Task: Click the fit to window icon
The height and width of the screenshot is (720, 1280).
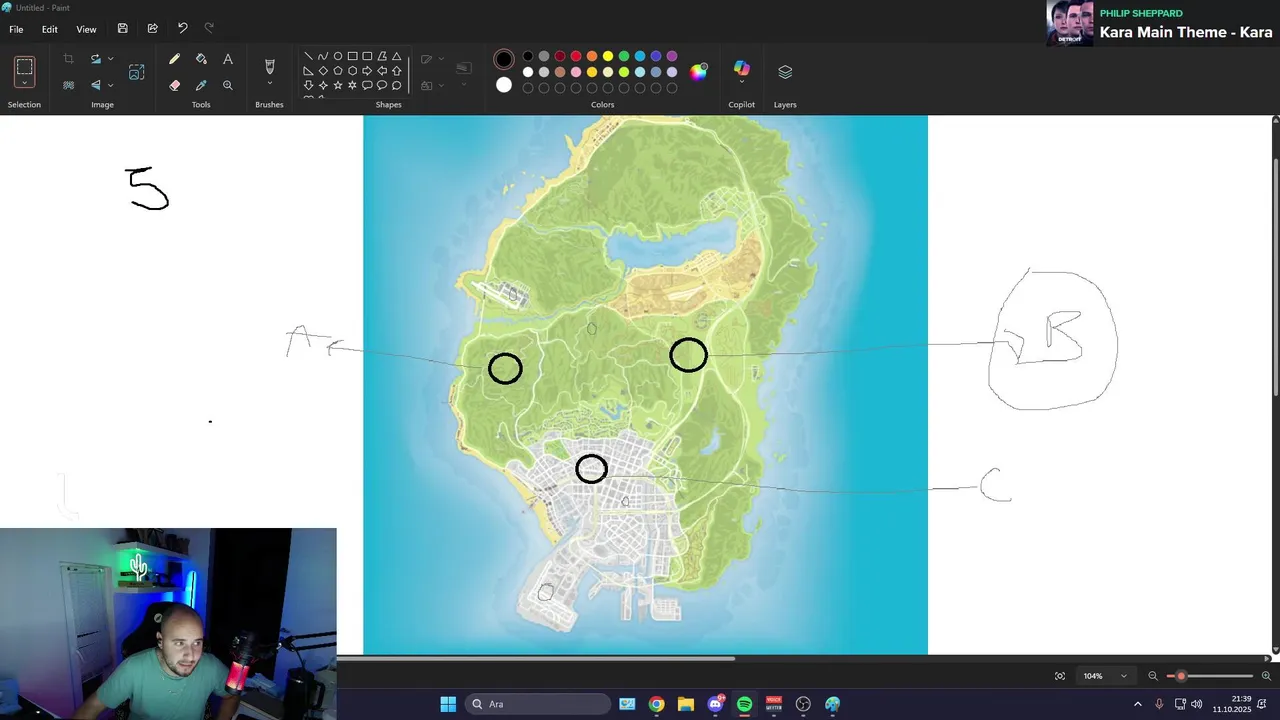Action: point(1060,676)
